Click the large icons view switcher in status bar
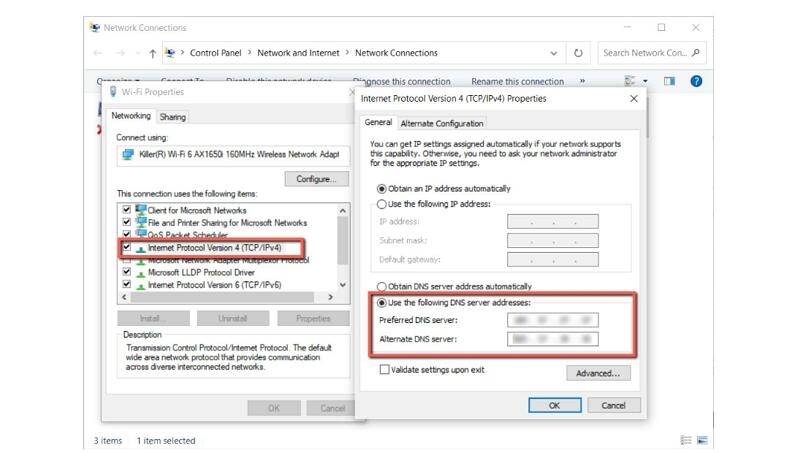 (x=703, y=440)
